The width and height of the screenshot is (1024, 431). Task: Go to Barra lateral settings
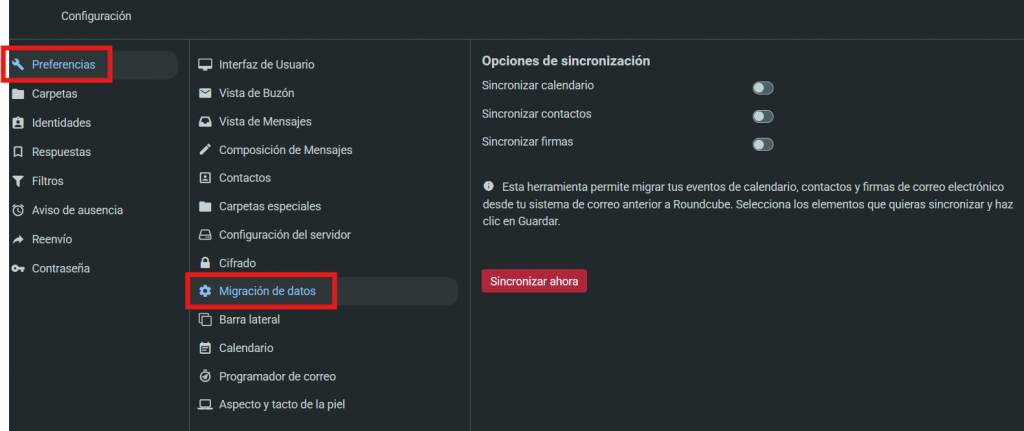tap(249, 320)
